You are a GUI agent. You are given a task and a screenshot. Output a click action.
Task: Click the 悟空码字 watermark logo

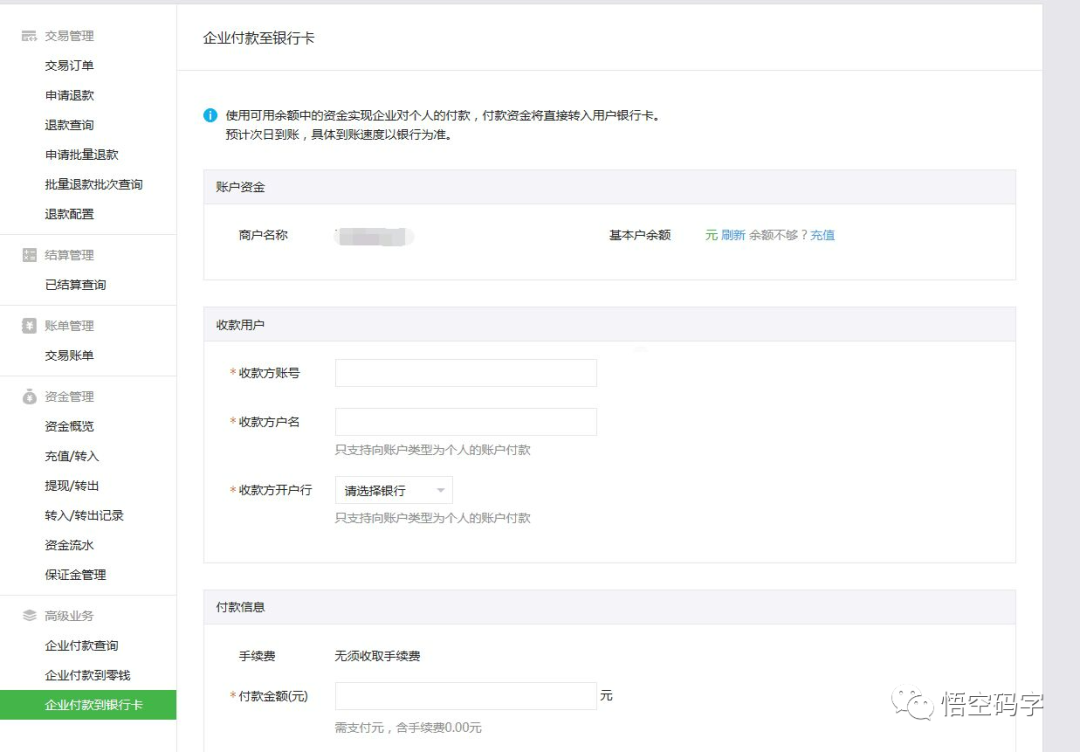coord(914,705)
